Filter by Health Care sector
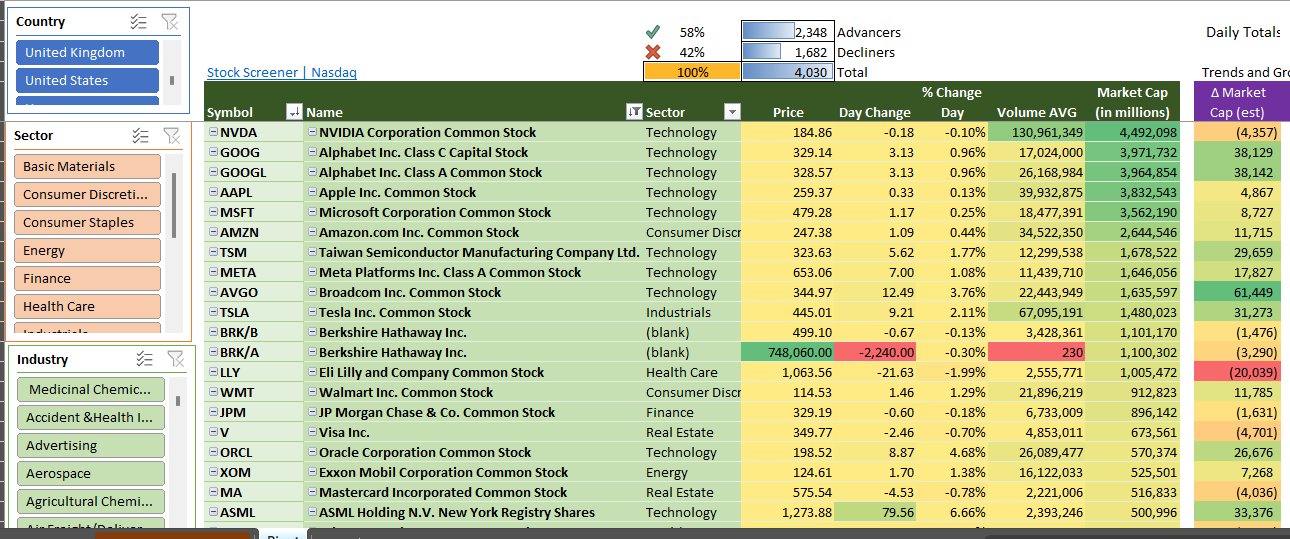The image size is (1290, 539). (87, 306)
